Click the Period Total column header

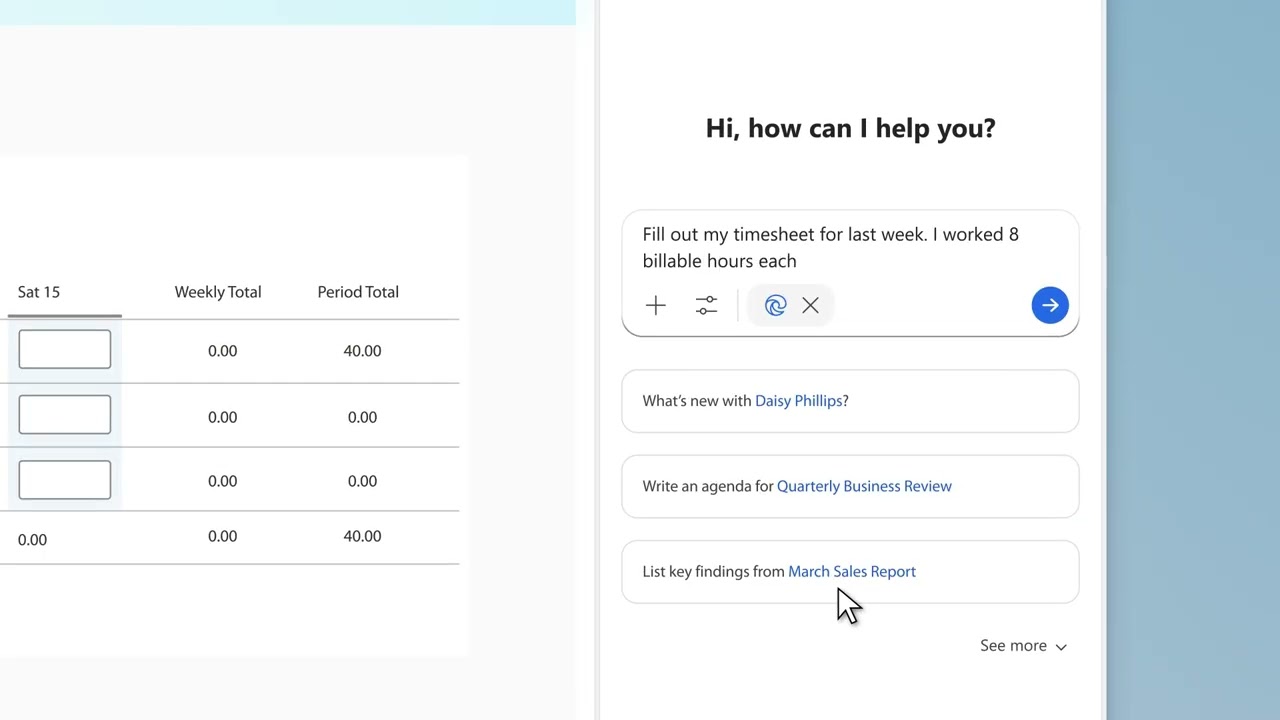[357, 292]
